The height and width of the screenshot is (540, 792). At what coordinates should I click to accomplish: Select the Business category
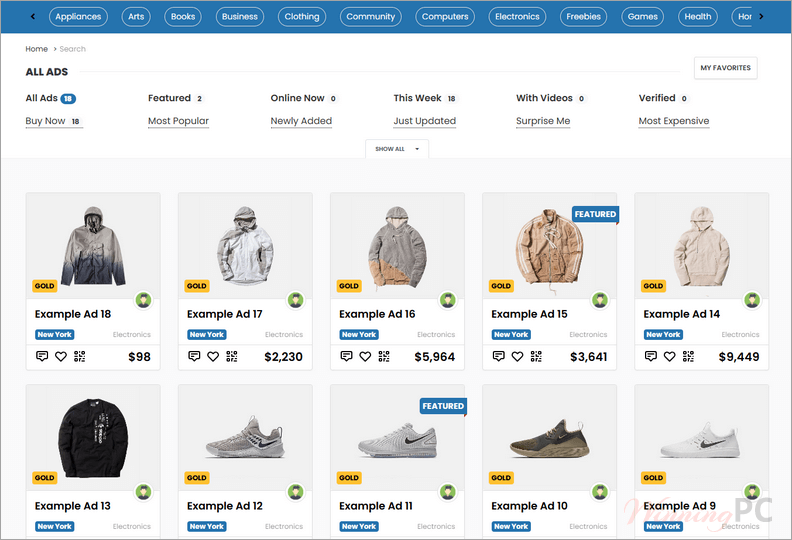[239, 17]
